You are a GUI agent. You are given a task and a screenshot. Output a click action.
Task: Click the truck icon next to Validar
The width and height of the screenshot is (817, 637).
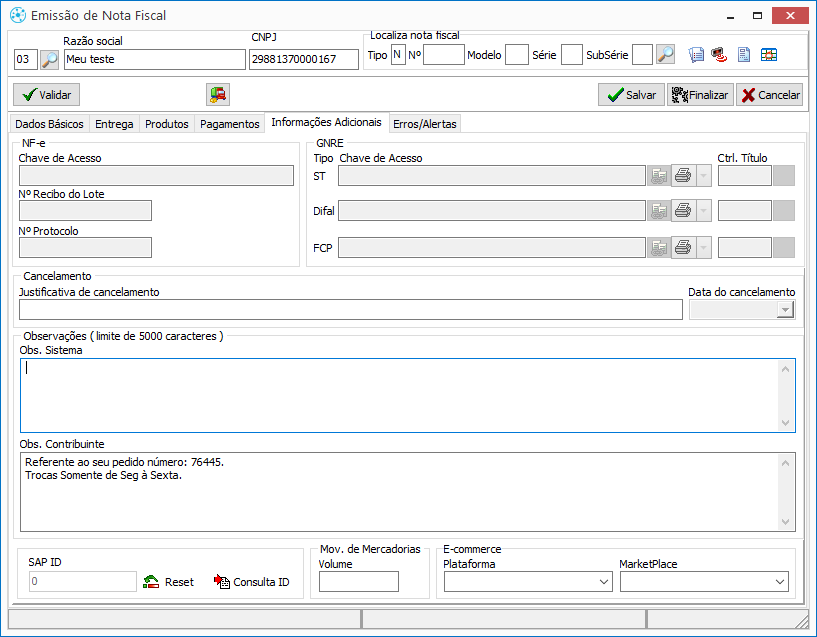pyautogui.click(x=218, y=95)
